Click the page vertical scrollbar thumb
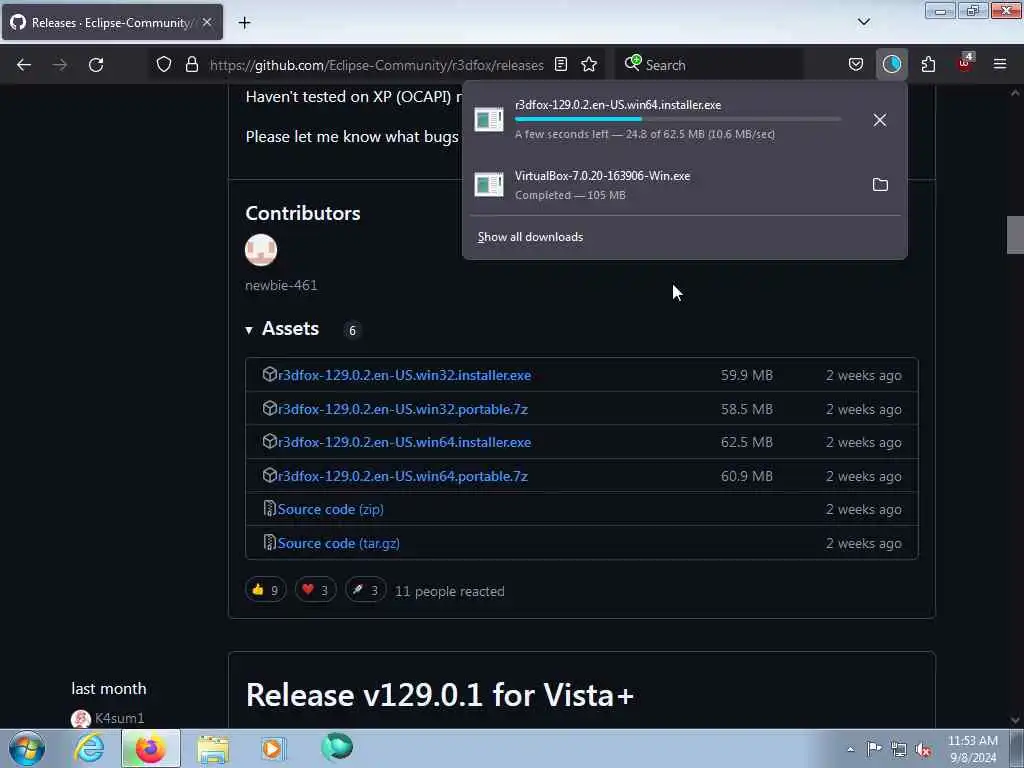 click(x=1015, y=234)
